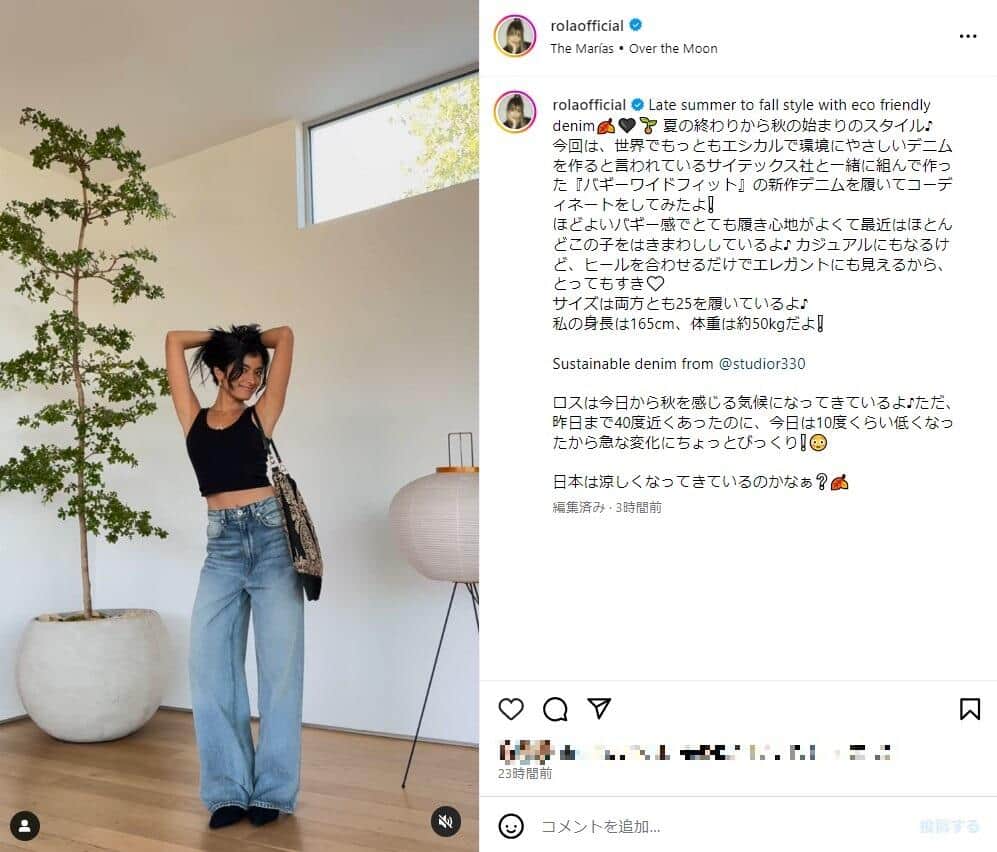Share the post via paper plane icon
The height and width of the screenshot is (852, 997).
[x=599, y=708]
